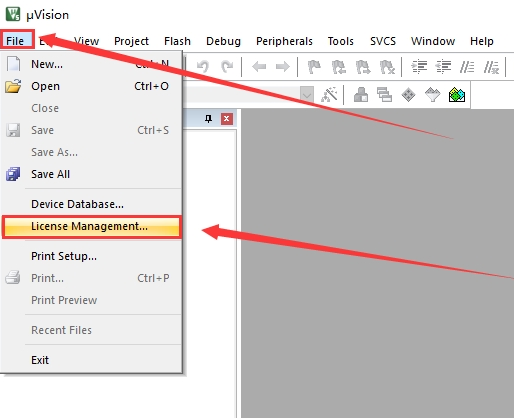Click the Comment selection icon

[x=467, y=67]
